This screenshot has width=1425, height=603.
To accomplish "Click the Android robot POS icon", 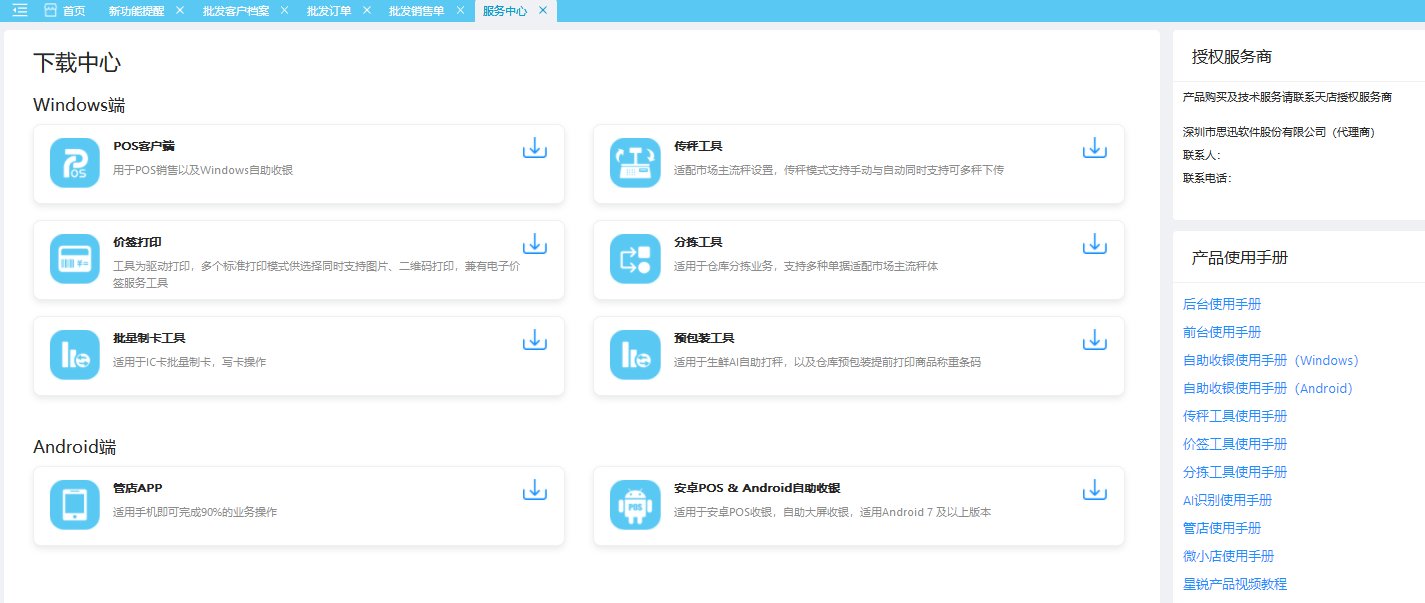I will click(635, 505).
